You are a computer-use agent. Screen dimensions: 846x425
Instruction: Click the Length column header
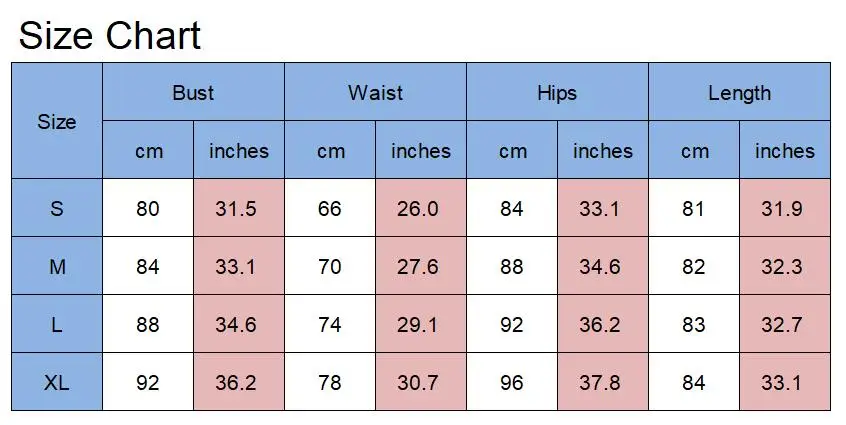pos(739,92)
